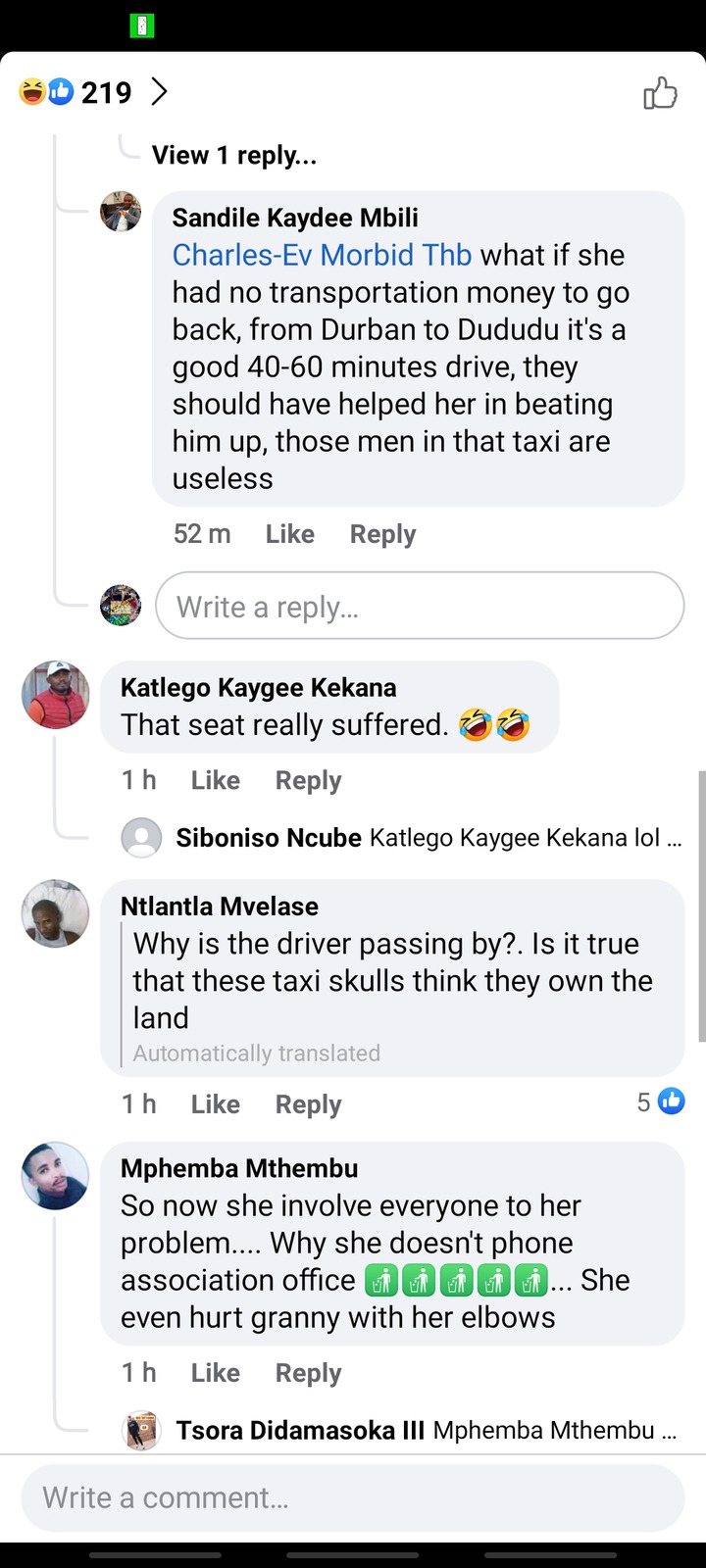
Task: Reply to Sandile Kaydee Mbili's comment
Action: (x=382, y=534)
